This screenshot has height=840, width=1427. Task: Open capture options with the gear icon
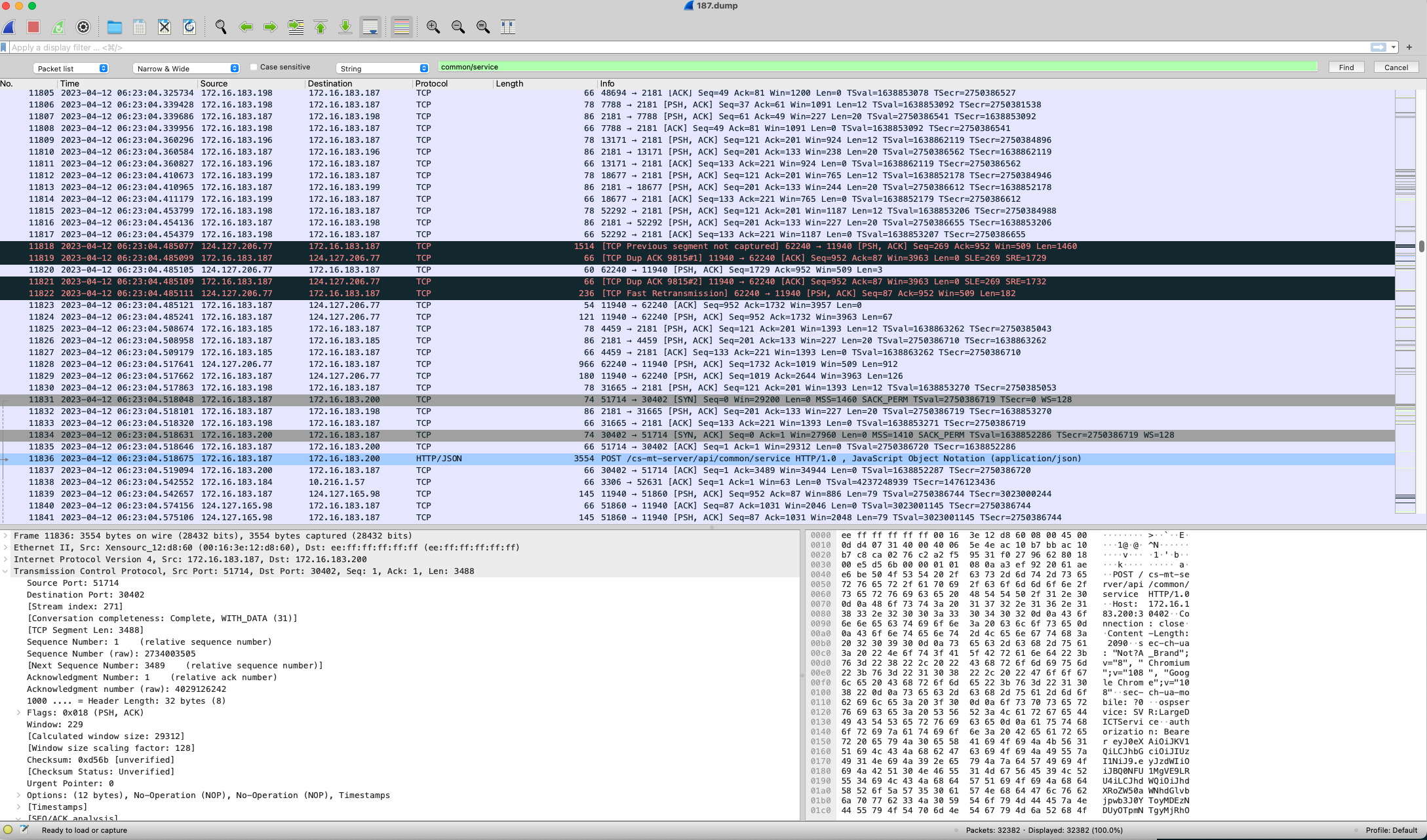pos(84,27)
